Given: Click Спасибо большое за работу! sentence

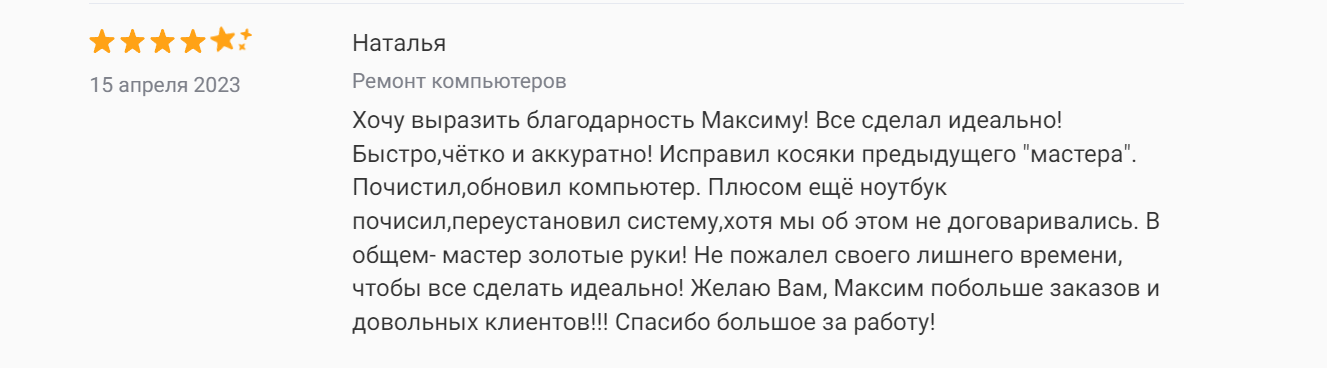Looking at the screenshot, I should pyautogui.click(x=776, y=323).
